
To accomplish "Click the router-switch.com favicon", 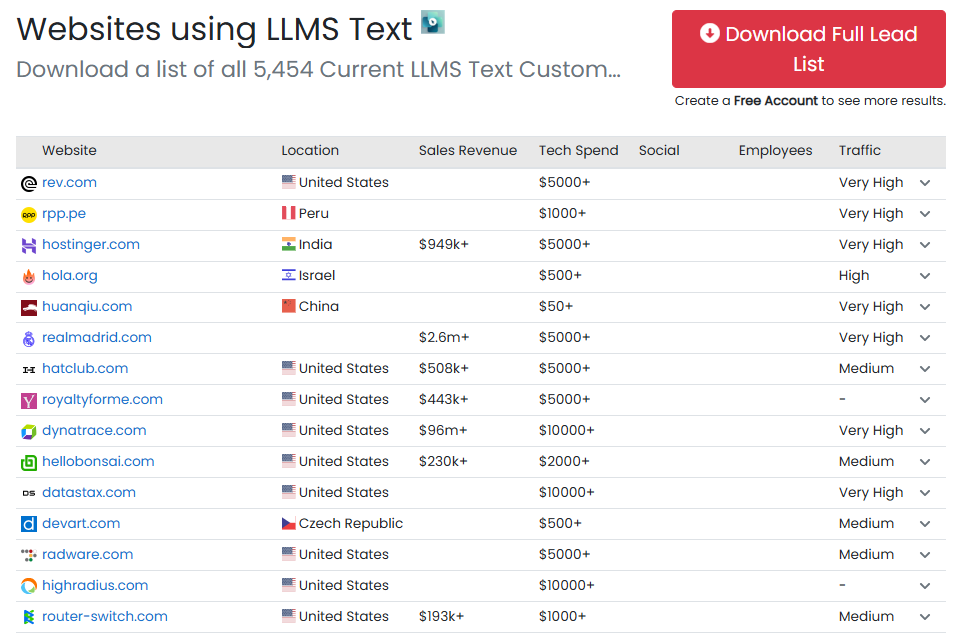I will coord(29,617).
